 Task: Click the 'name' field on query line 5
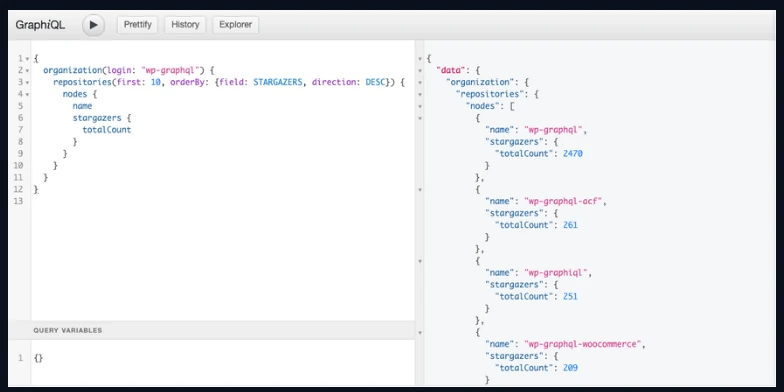pos(82,106)
